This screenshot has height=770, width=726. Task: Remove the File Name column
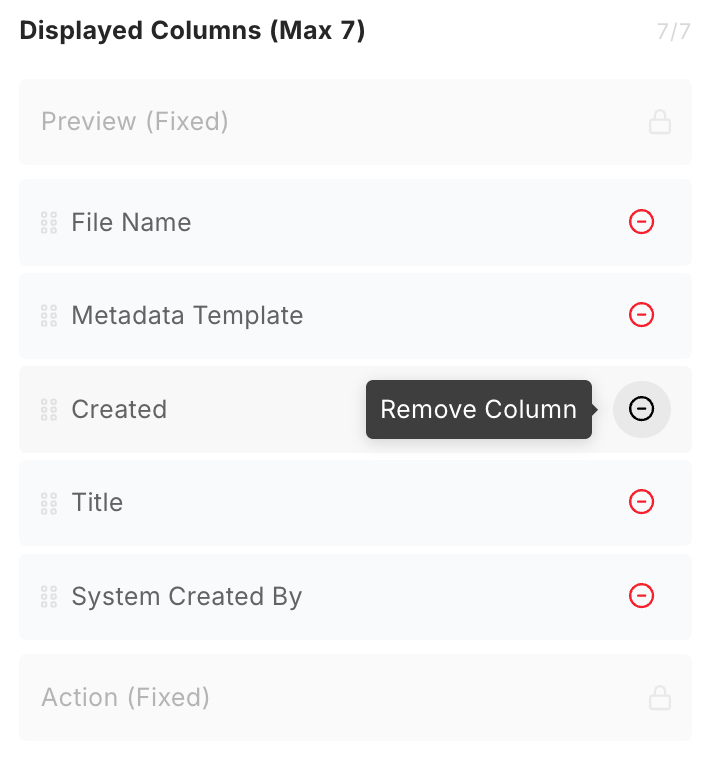(641, 222)
